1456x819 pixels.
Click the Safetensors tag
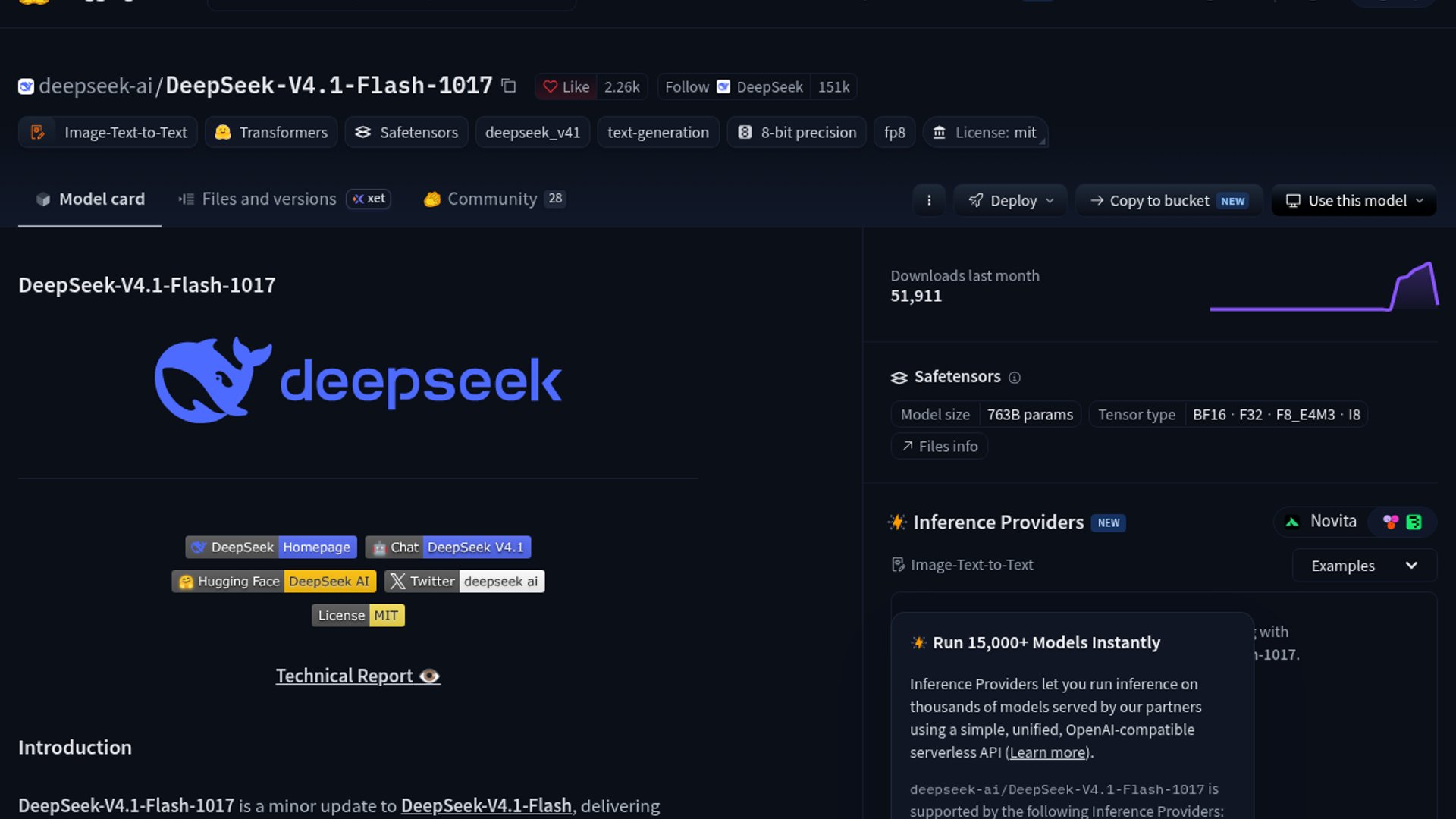406,133
